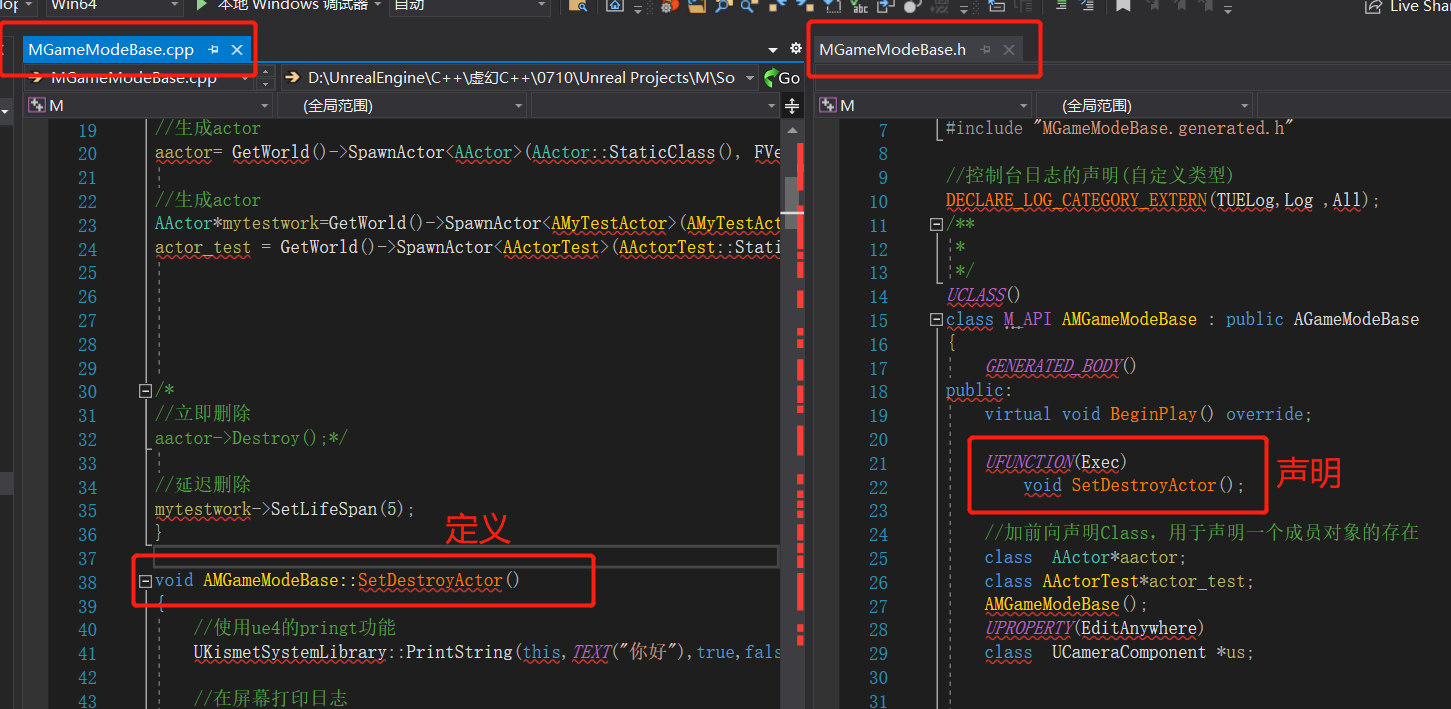Click "aactor= GetWorld()" on line 20

pos(243,153)
